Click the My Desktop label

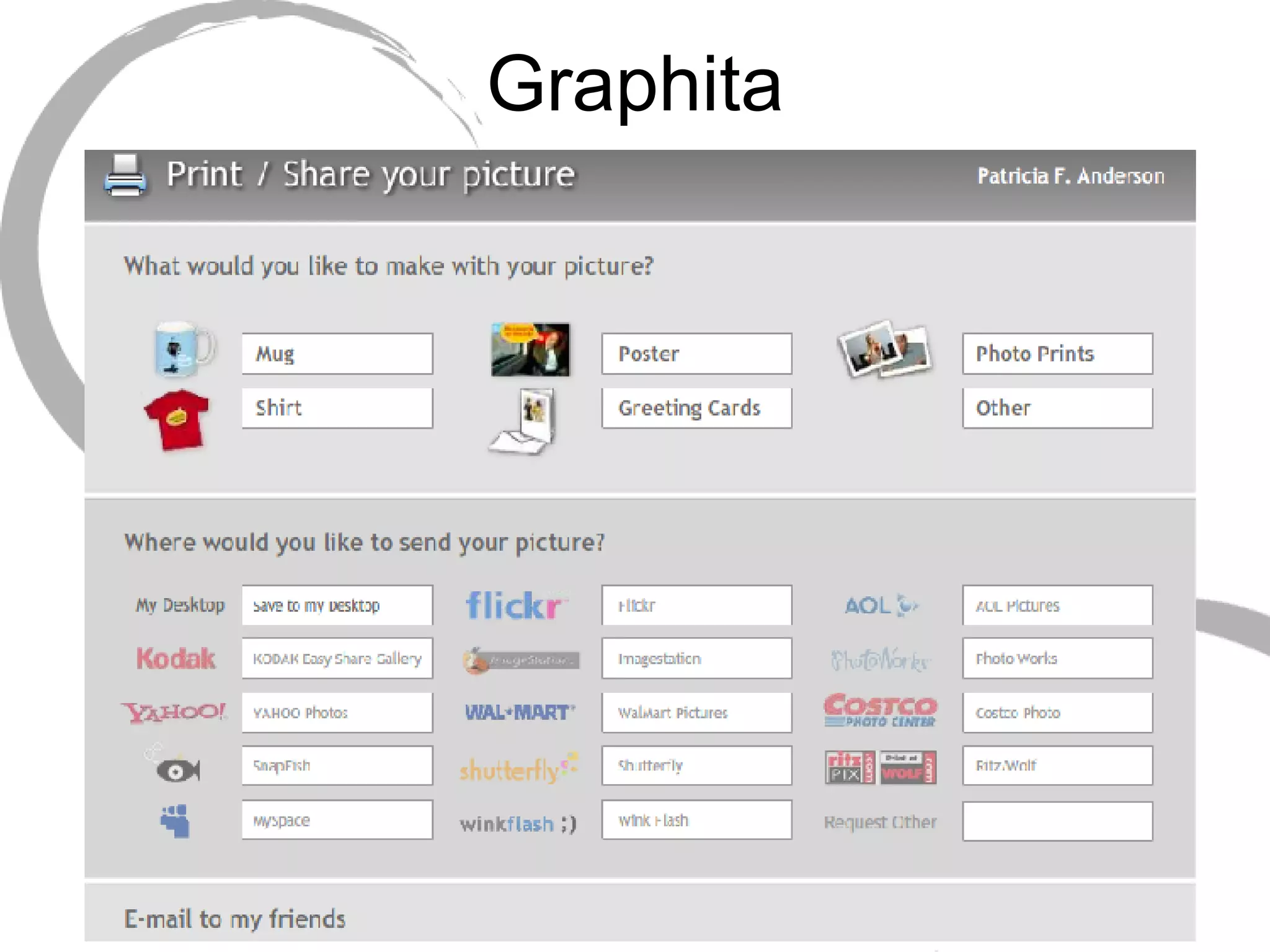coord(180,606)
